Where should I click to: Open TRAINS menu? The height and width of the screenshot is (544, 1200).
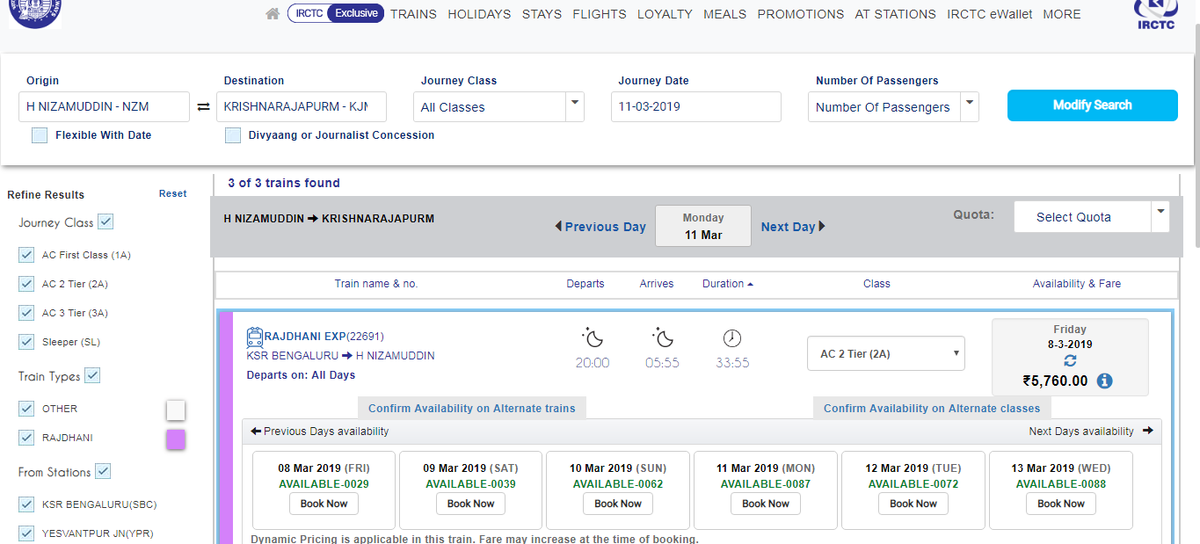[413, 14]
